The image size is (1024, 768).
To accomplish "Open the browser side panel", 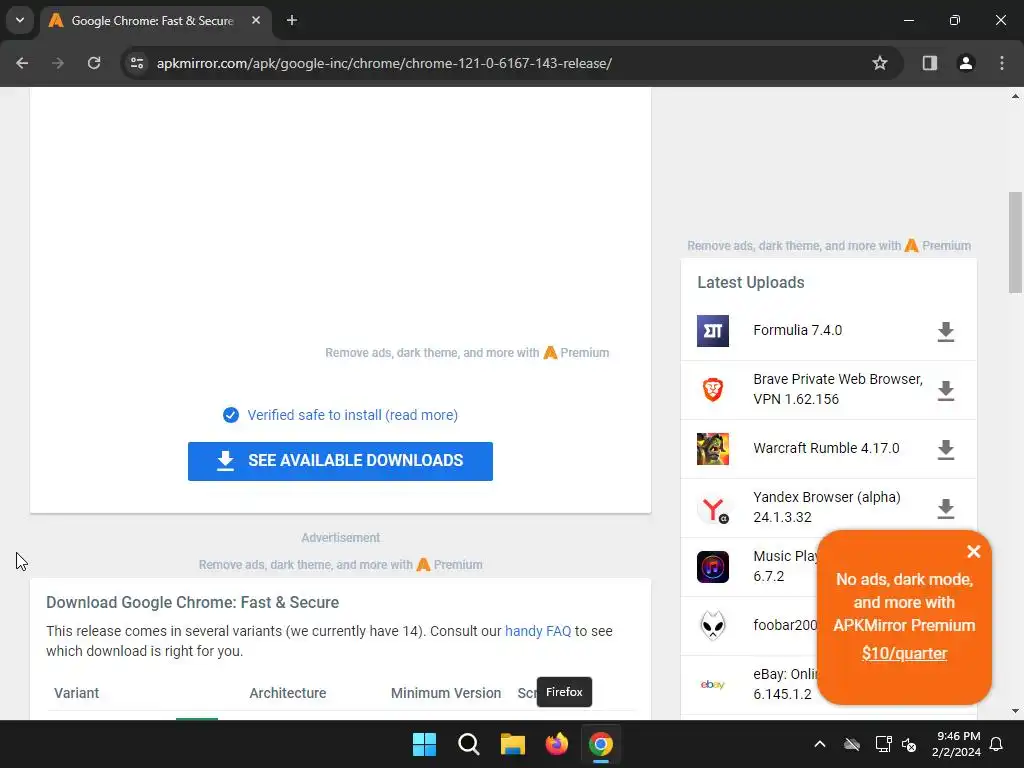I will 929,63.
